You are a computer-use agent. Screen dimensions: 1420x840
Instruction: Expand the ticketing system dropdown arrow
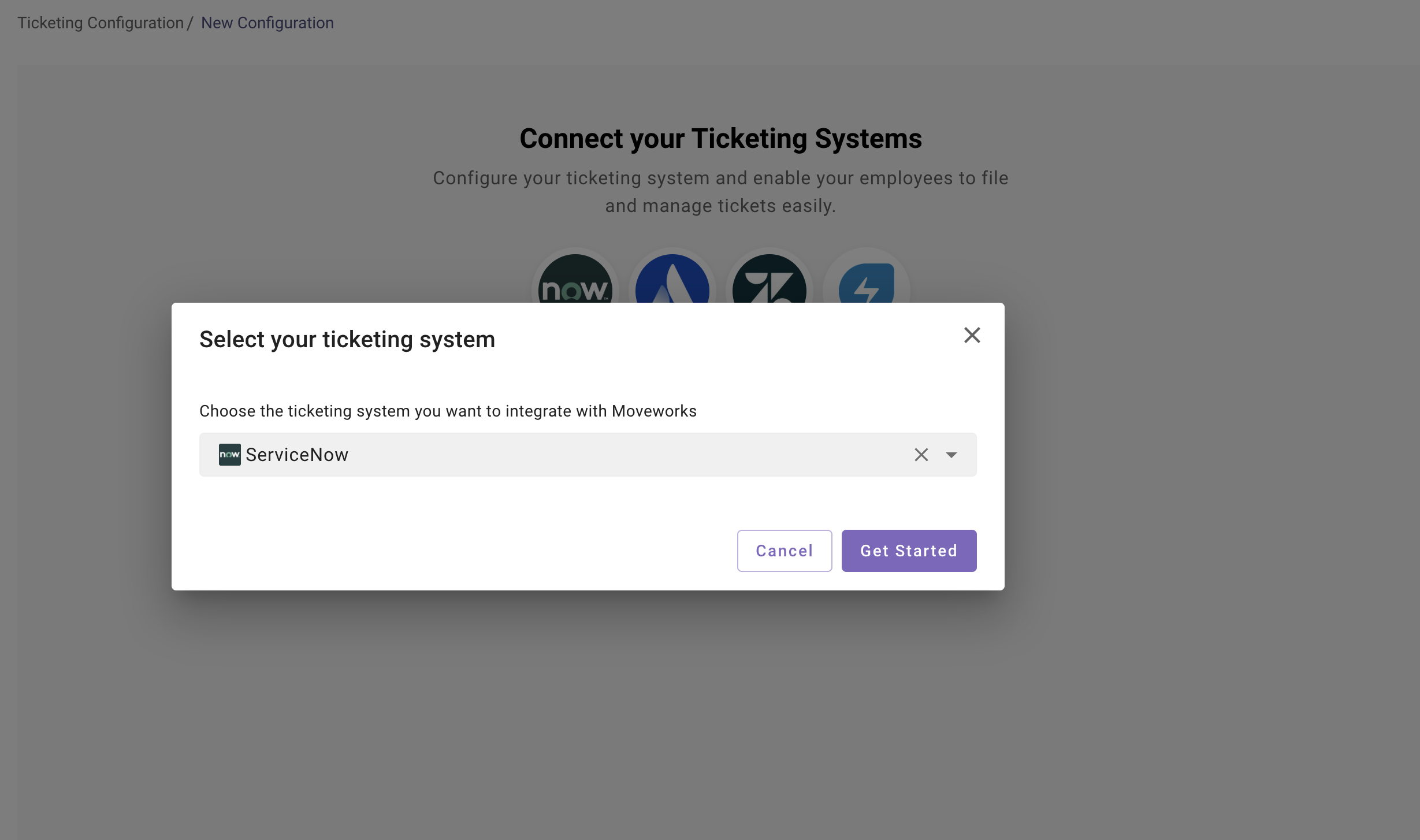951,455
